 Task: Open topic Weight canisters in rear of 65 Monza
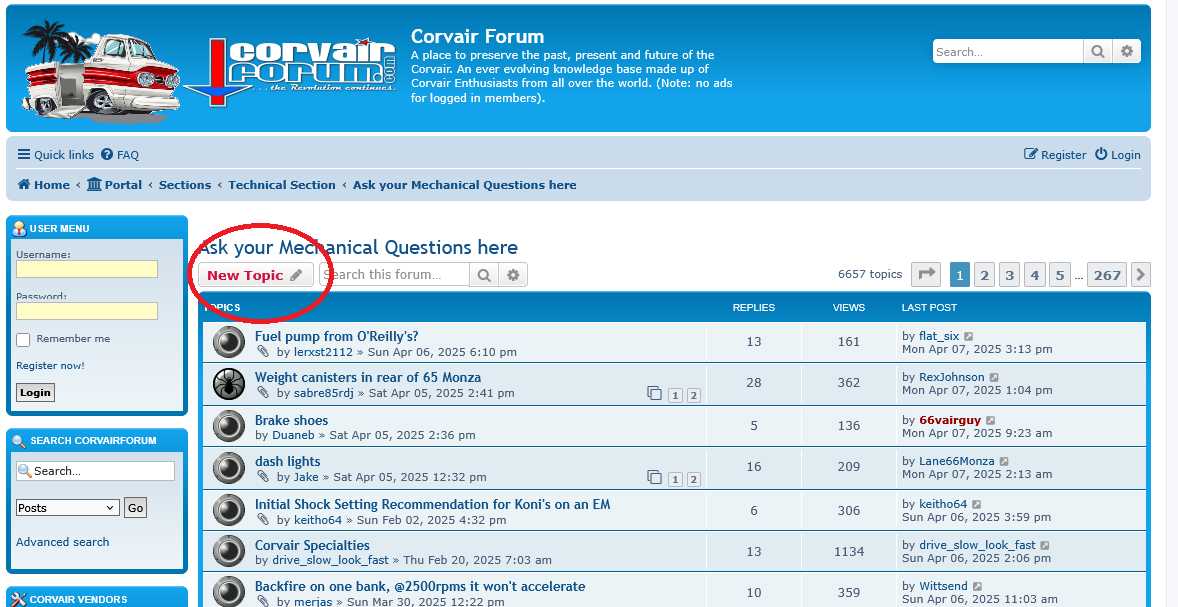click(x=368, y=377)
